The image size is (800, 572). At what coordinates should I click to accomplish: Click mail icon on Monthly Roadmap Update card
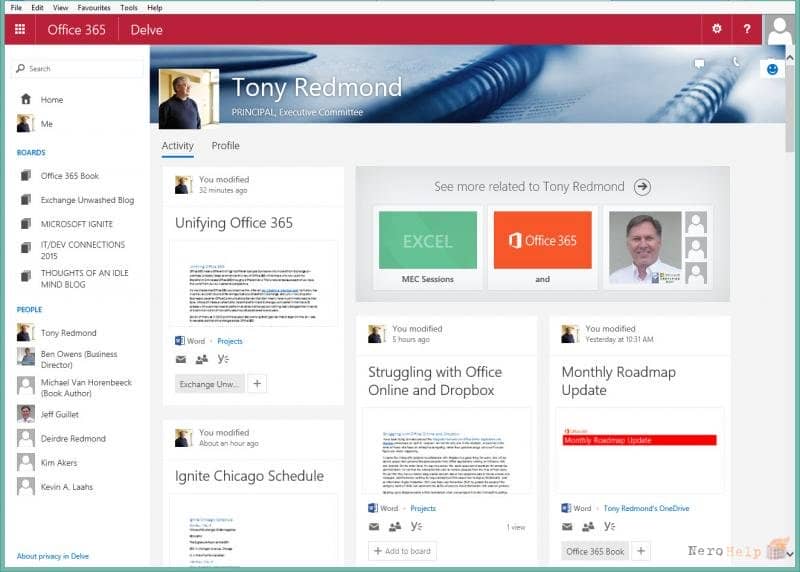567,527
